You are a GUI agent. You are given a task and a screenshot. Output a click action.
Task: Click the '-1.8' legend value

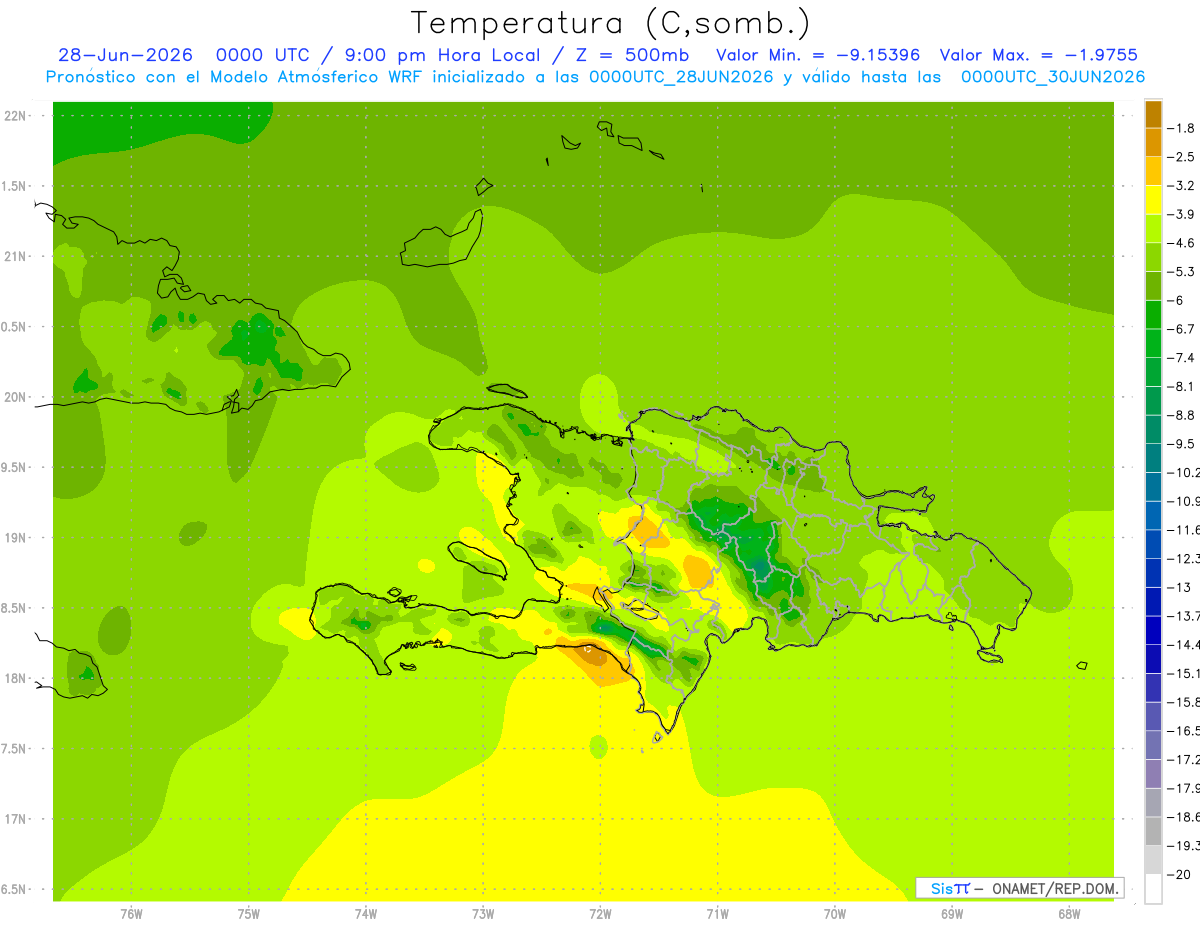point(1180,128)
